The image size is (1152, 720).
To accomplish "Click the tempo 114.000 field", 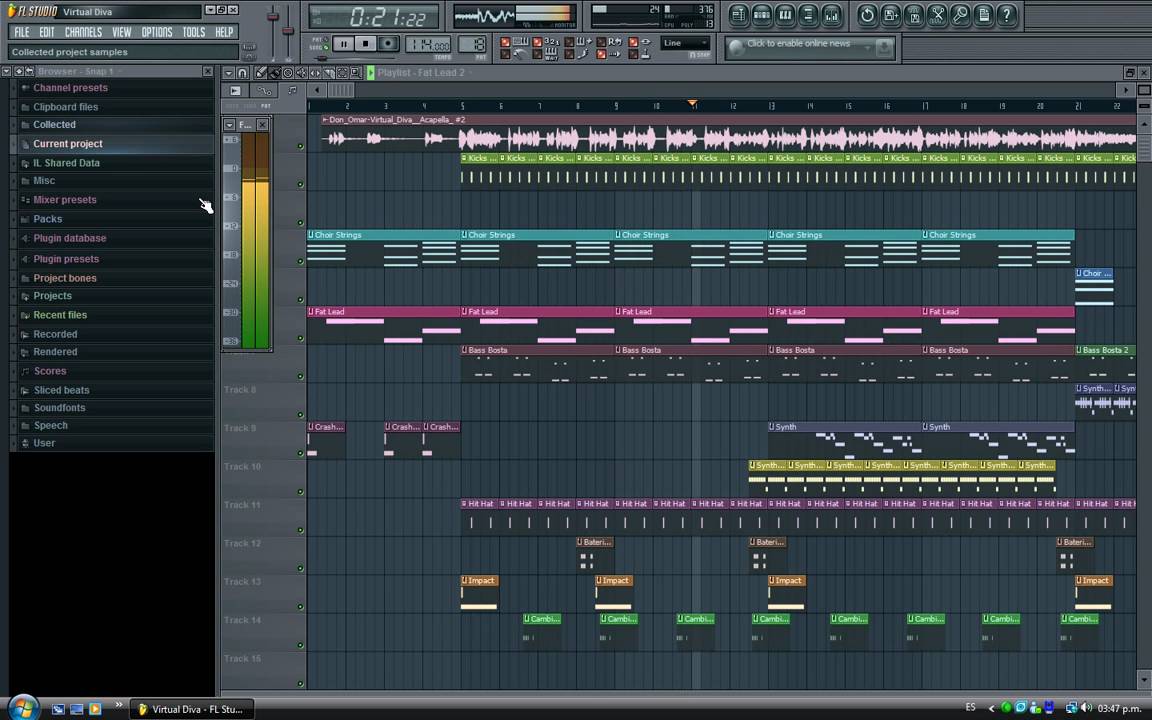I will (x=428, y=45).
